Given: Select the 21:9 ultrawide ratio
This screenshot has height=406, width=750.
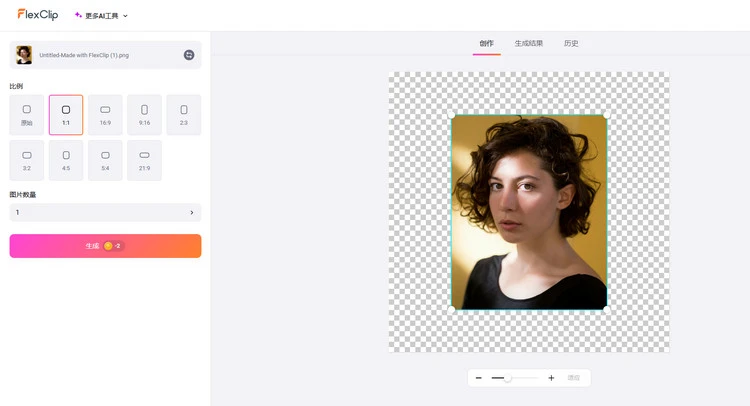Looking at the screenshot, I should pos(144,160).
